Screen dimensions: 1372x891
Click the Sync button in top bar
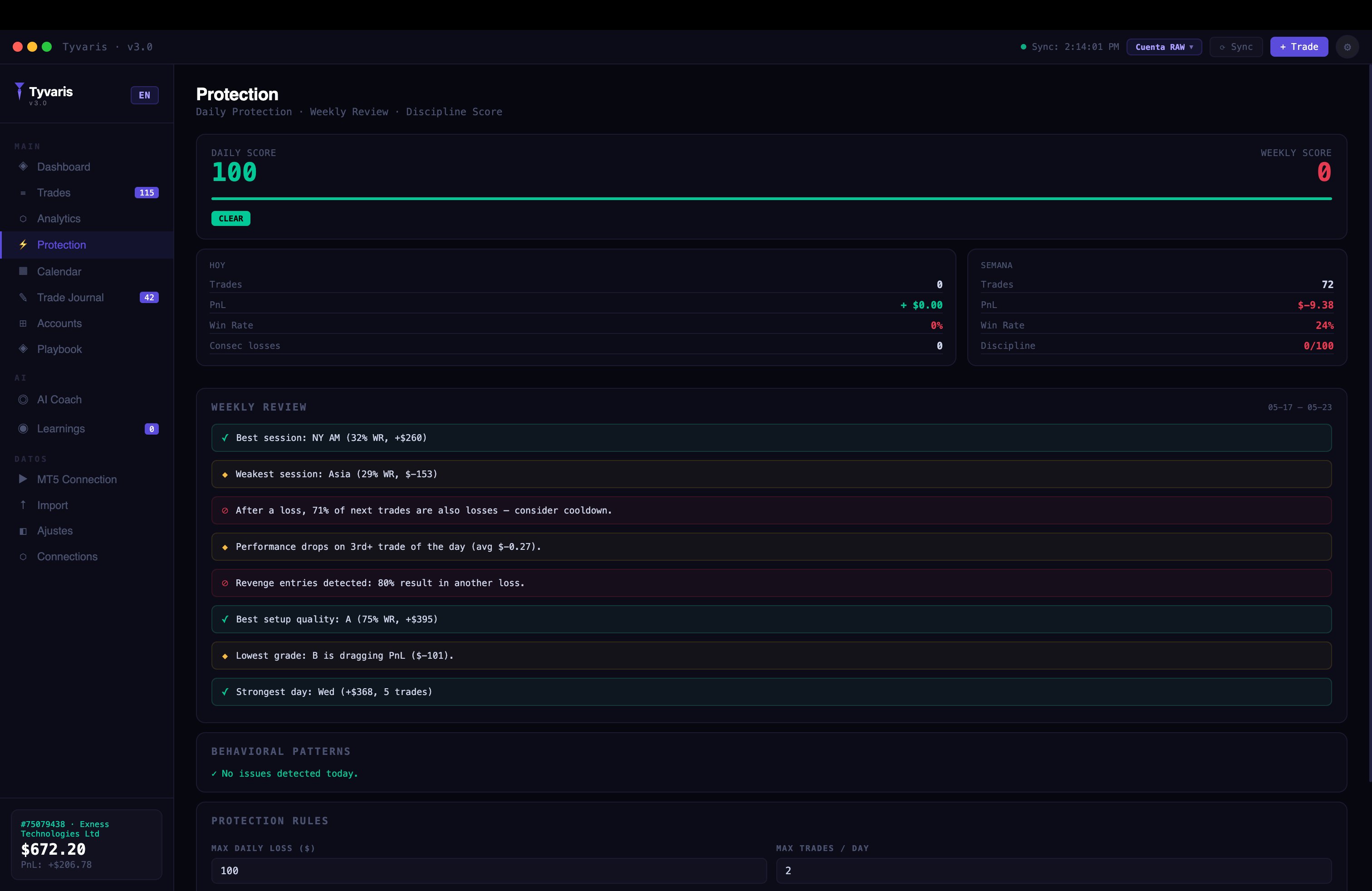1236,47
